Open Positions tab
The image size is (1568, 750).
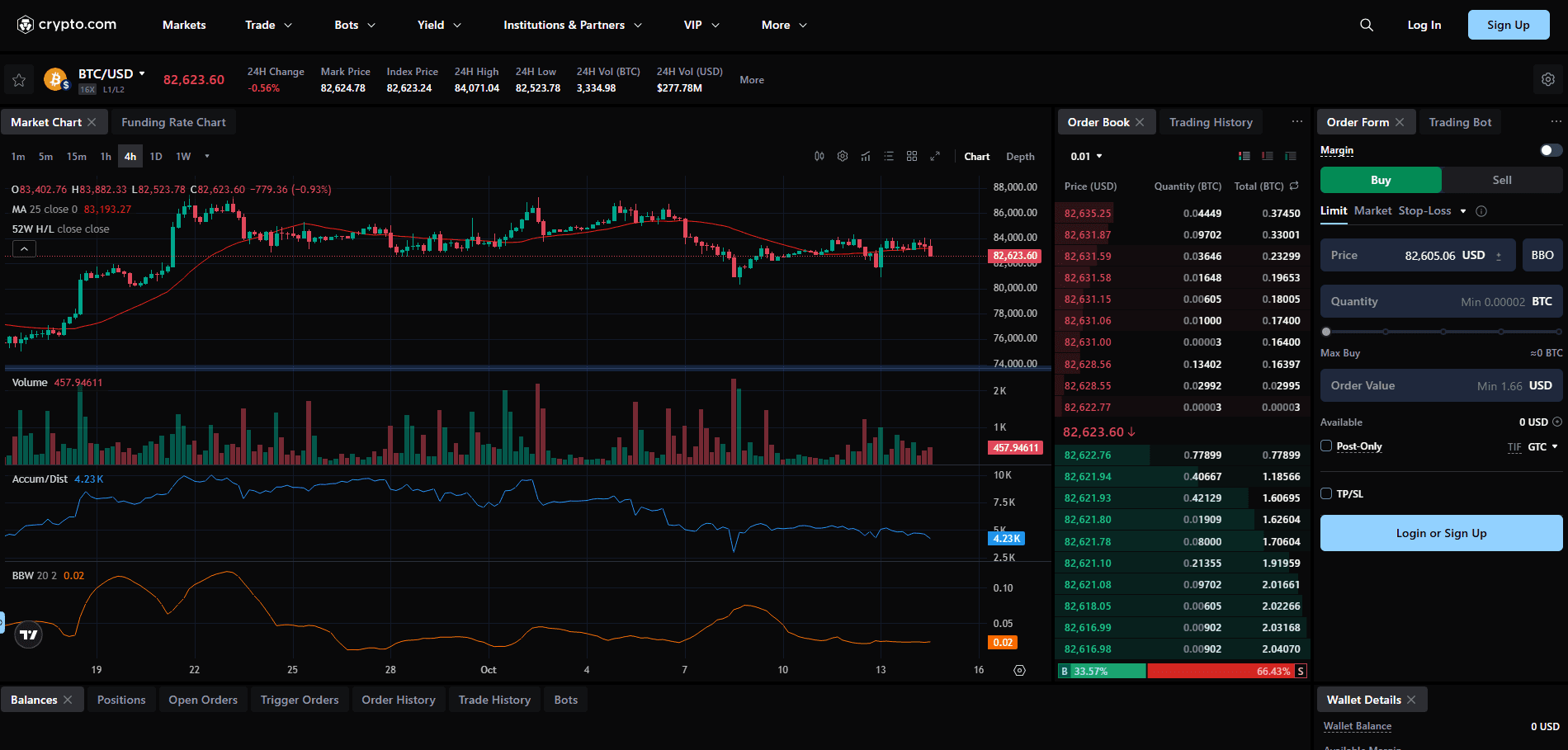click(x=121, y=700)
